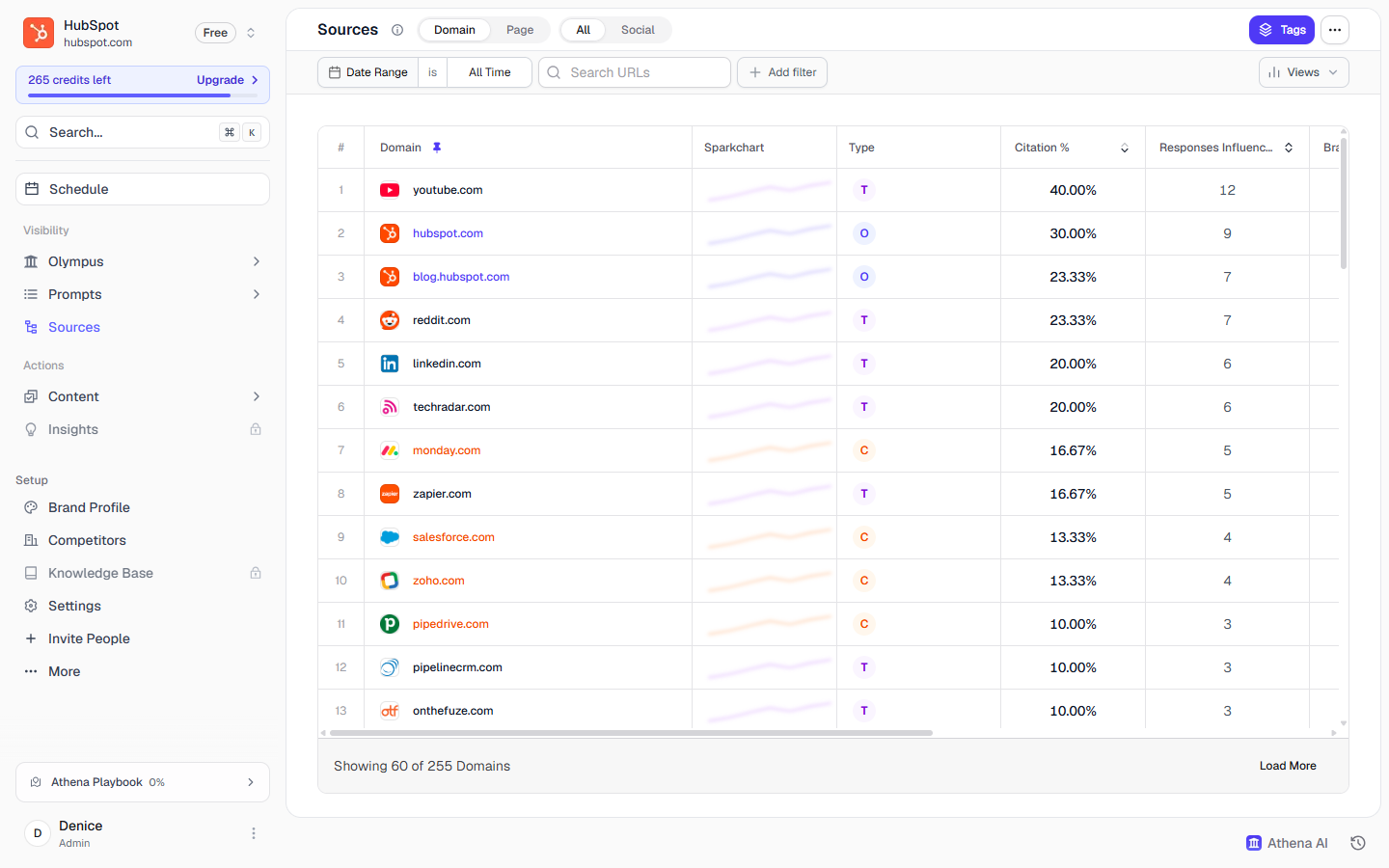Select the Social toggle option
The width and height of the screenshot is (1389, 868).
[x=638, y=30]
